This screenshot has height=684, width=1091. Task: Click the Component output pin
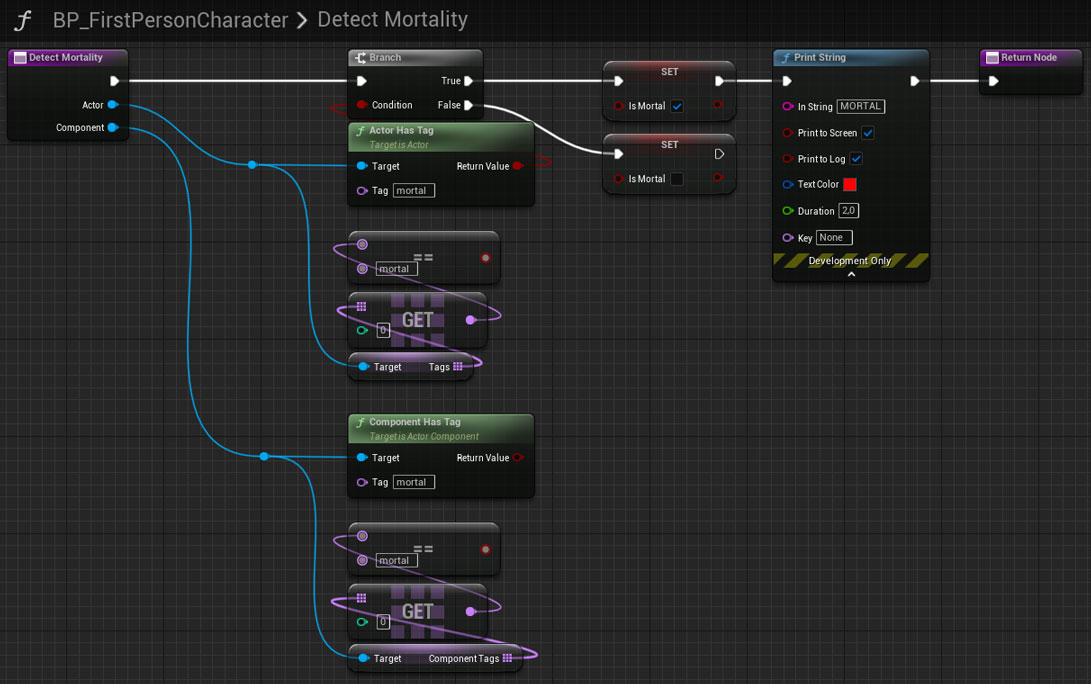click(x=113, y=127)
